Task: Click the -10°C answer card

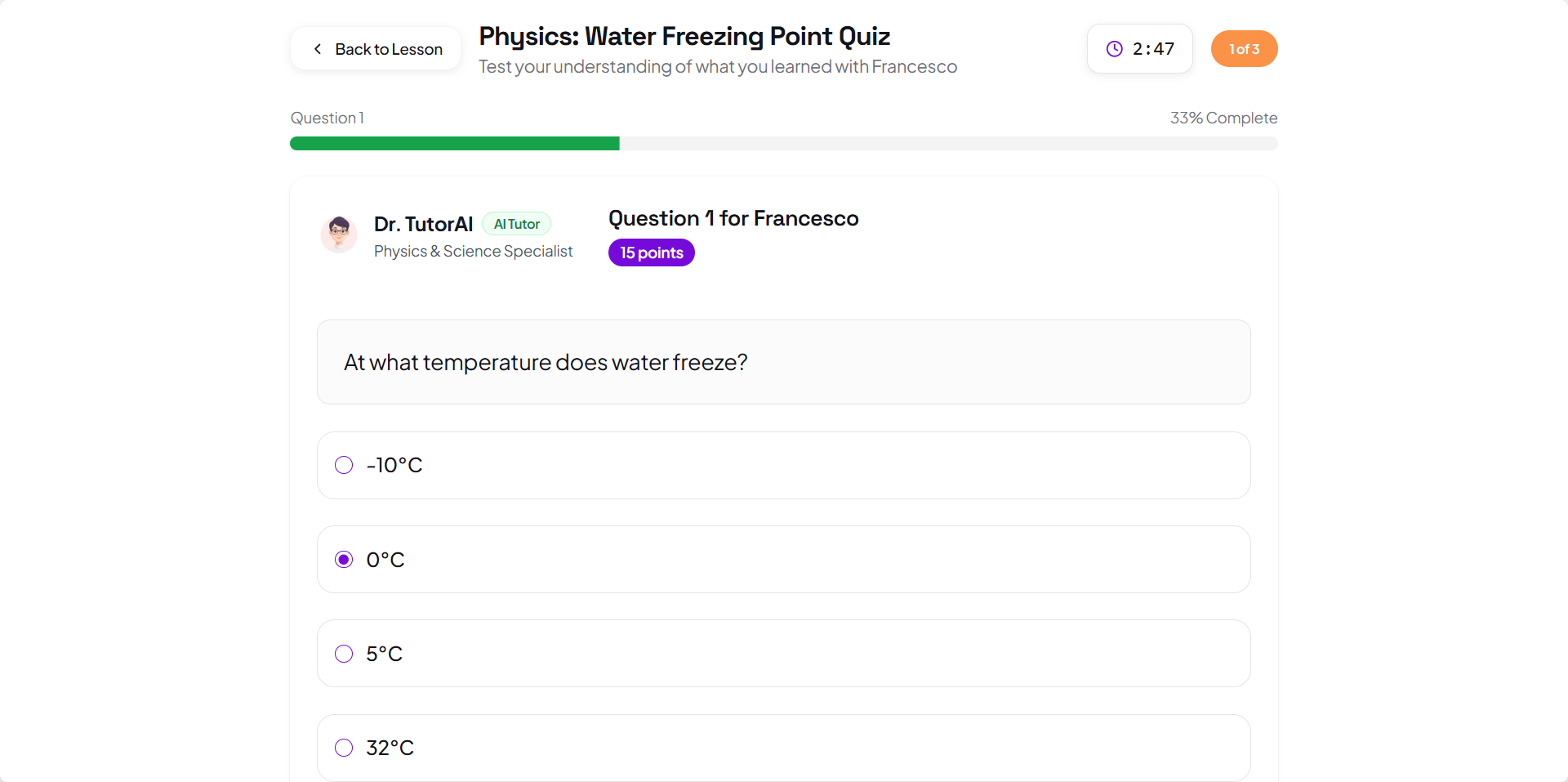Action: (x=783, y=465)
